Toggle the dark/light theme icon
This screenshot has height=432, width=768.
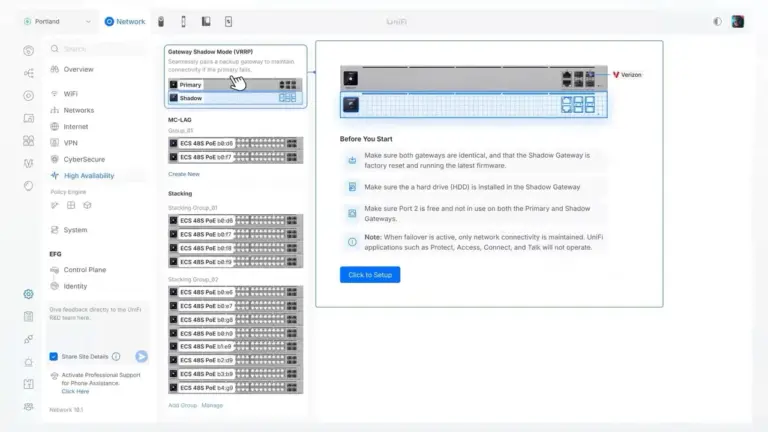pyautogui.click(x=717, y=21)
